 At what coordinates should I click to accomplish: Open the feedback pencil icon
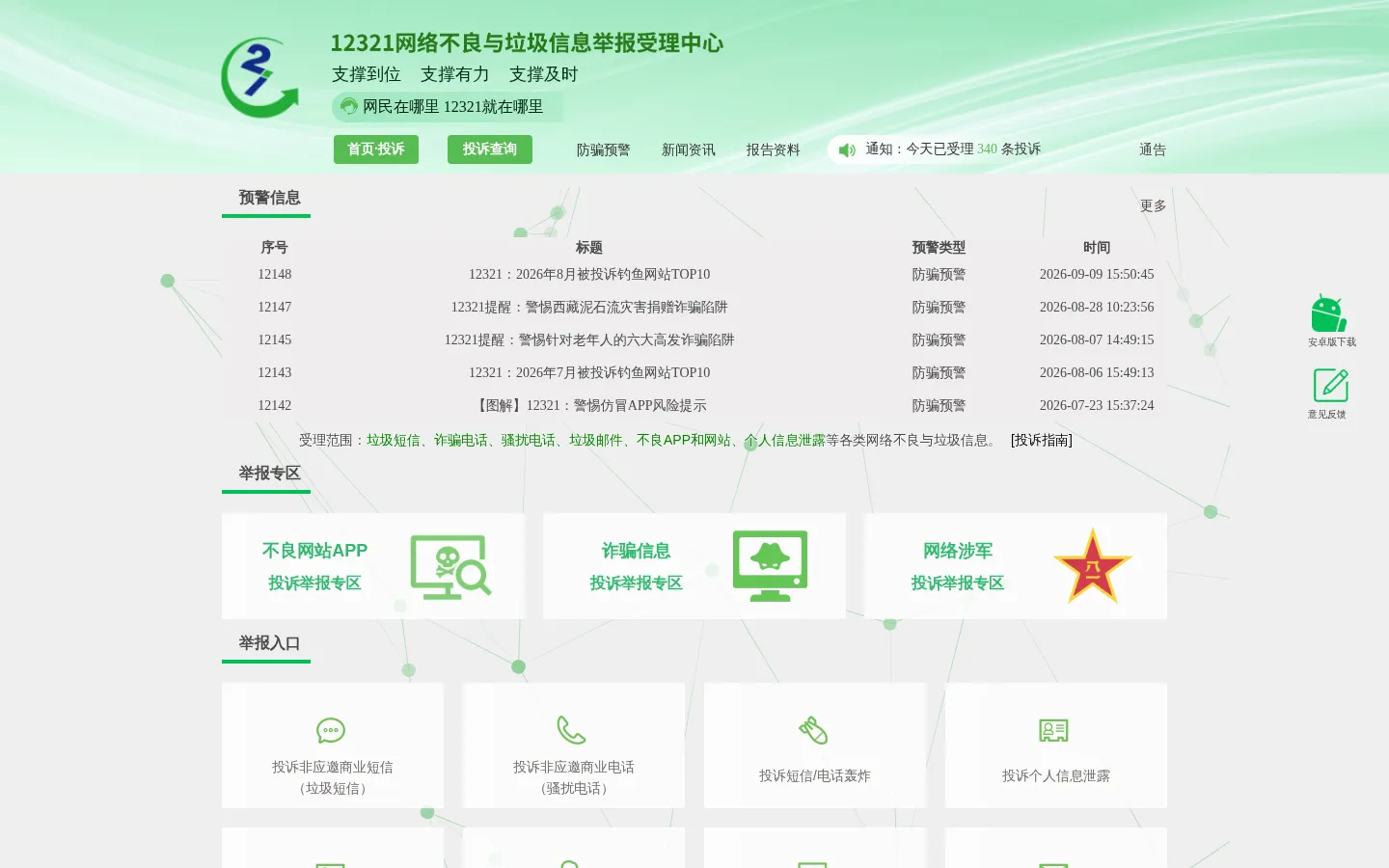pyautogui.click(x=1330, y=386)
